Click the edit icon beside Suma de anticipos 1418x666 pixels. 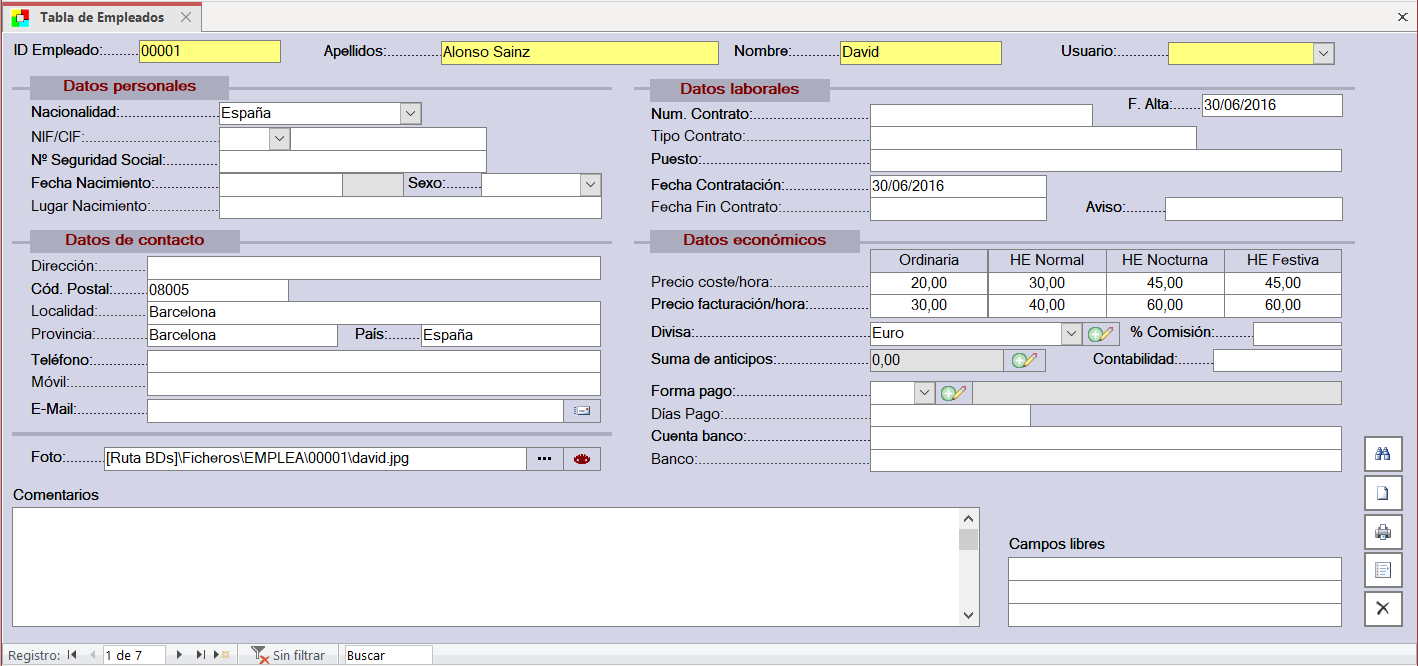pyautogui.click(x=1025, y=360)
